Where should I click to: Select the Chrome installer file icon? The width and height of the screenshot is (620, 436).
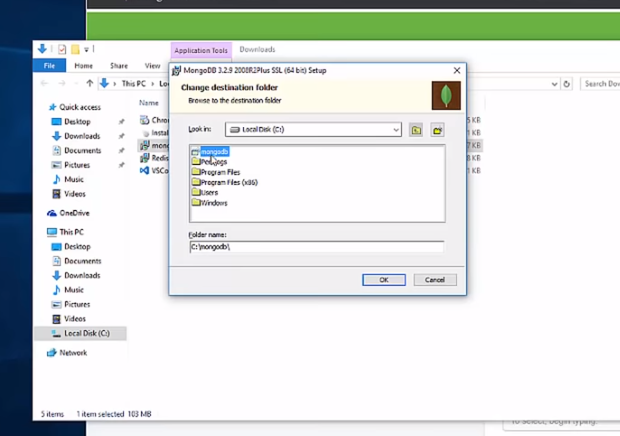pos(145,120)
